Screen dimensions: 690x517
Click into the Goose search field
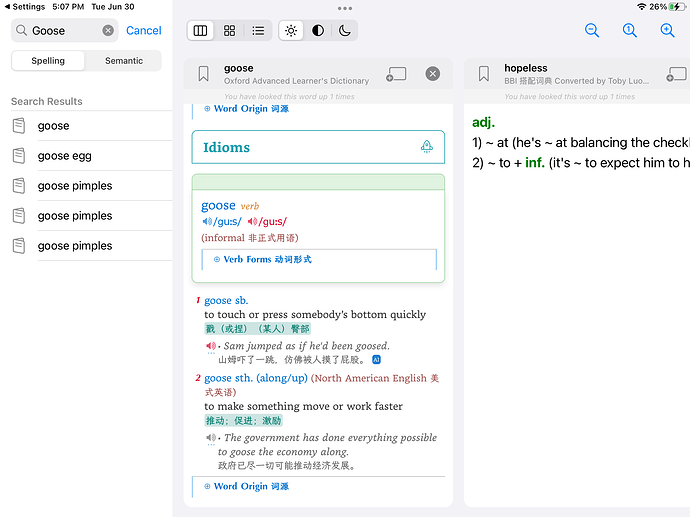click(x=65, y=30)
